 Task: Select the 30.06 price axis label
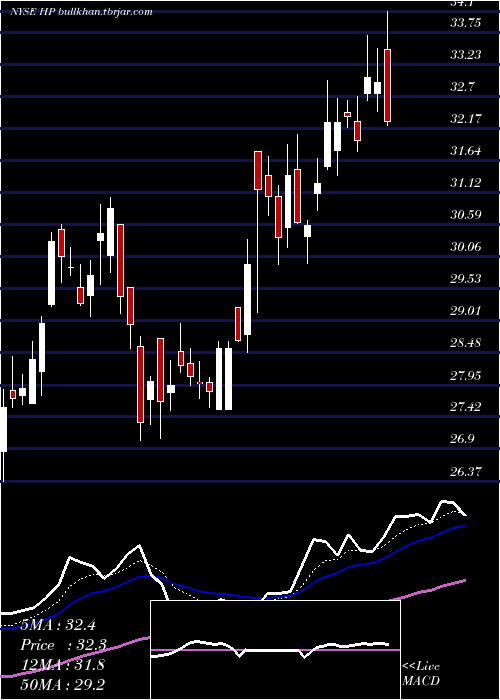pos(466,246)
